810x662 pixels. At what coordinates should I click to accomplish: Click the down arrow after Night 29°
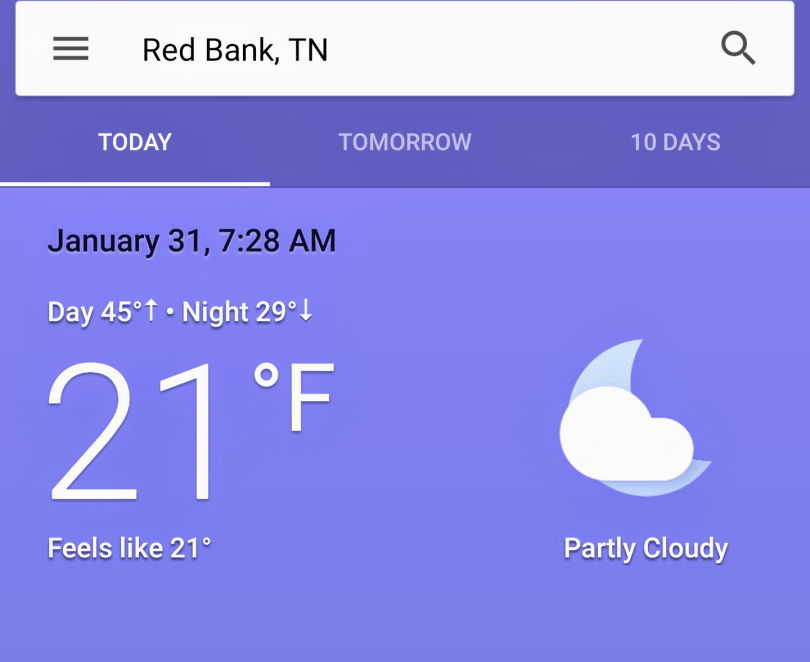(306, 312)
